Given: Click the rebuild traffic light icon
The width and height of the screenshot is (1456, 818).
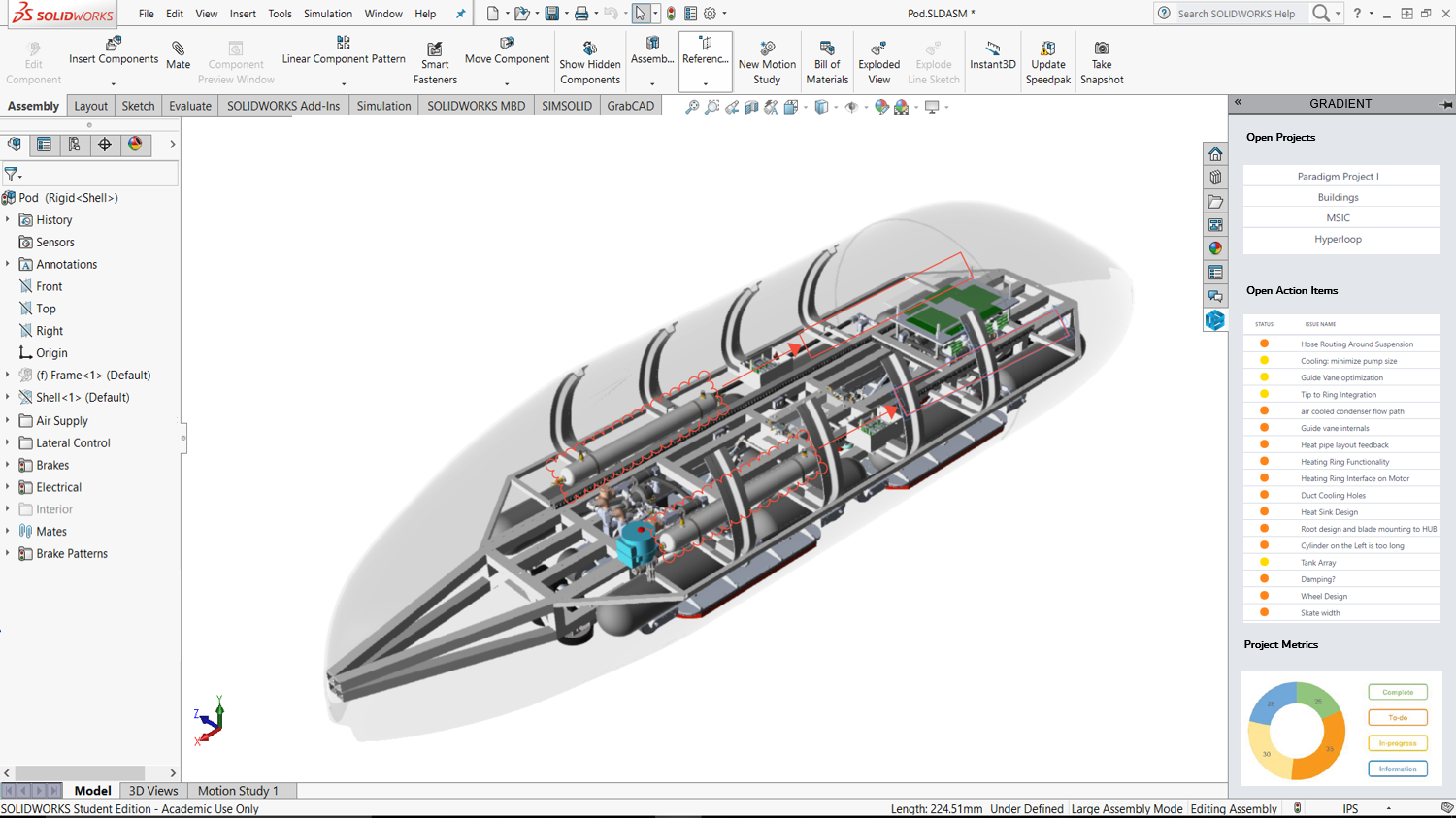Looking at the screenshot, I should (671, 14).
